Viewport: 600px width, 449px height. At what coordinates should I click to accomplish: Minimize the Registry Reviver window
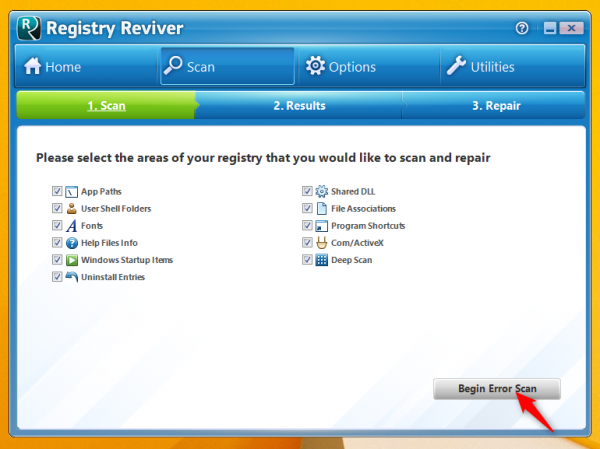click(x=550, y=28)
